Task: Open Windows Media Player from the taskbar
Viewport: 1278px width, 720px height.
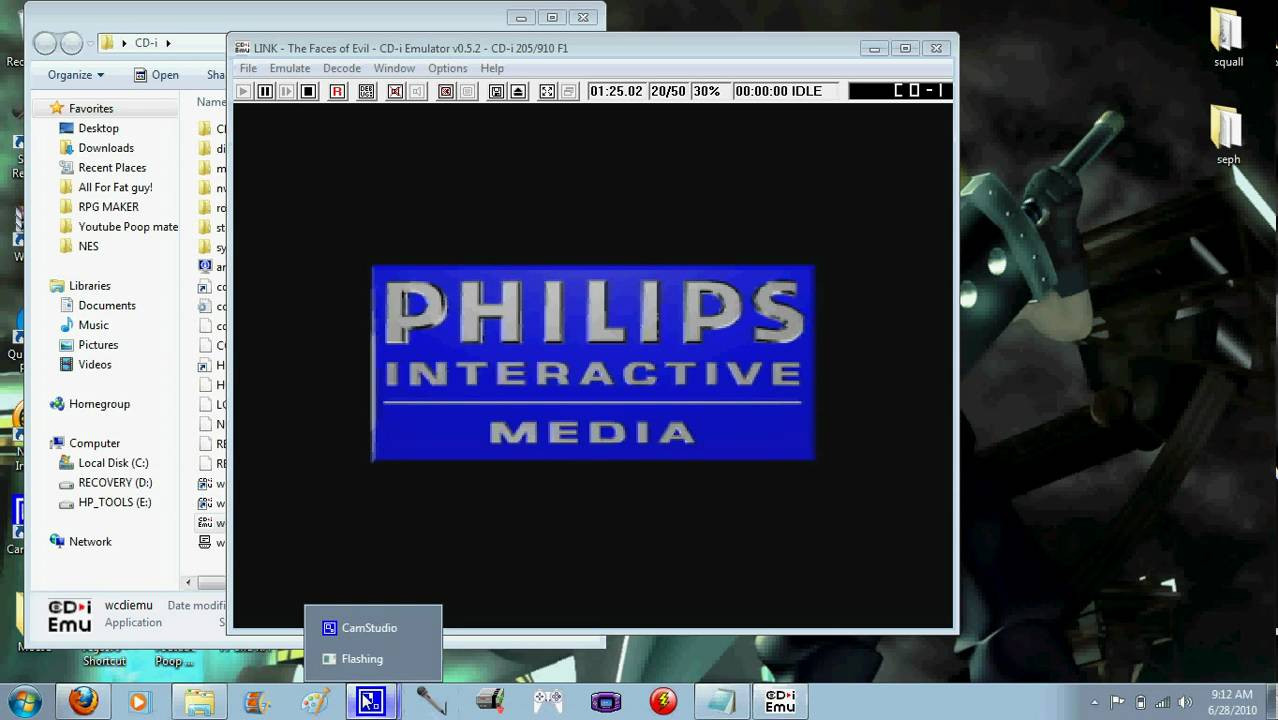Action: [138, 702]
